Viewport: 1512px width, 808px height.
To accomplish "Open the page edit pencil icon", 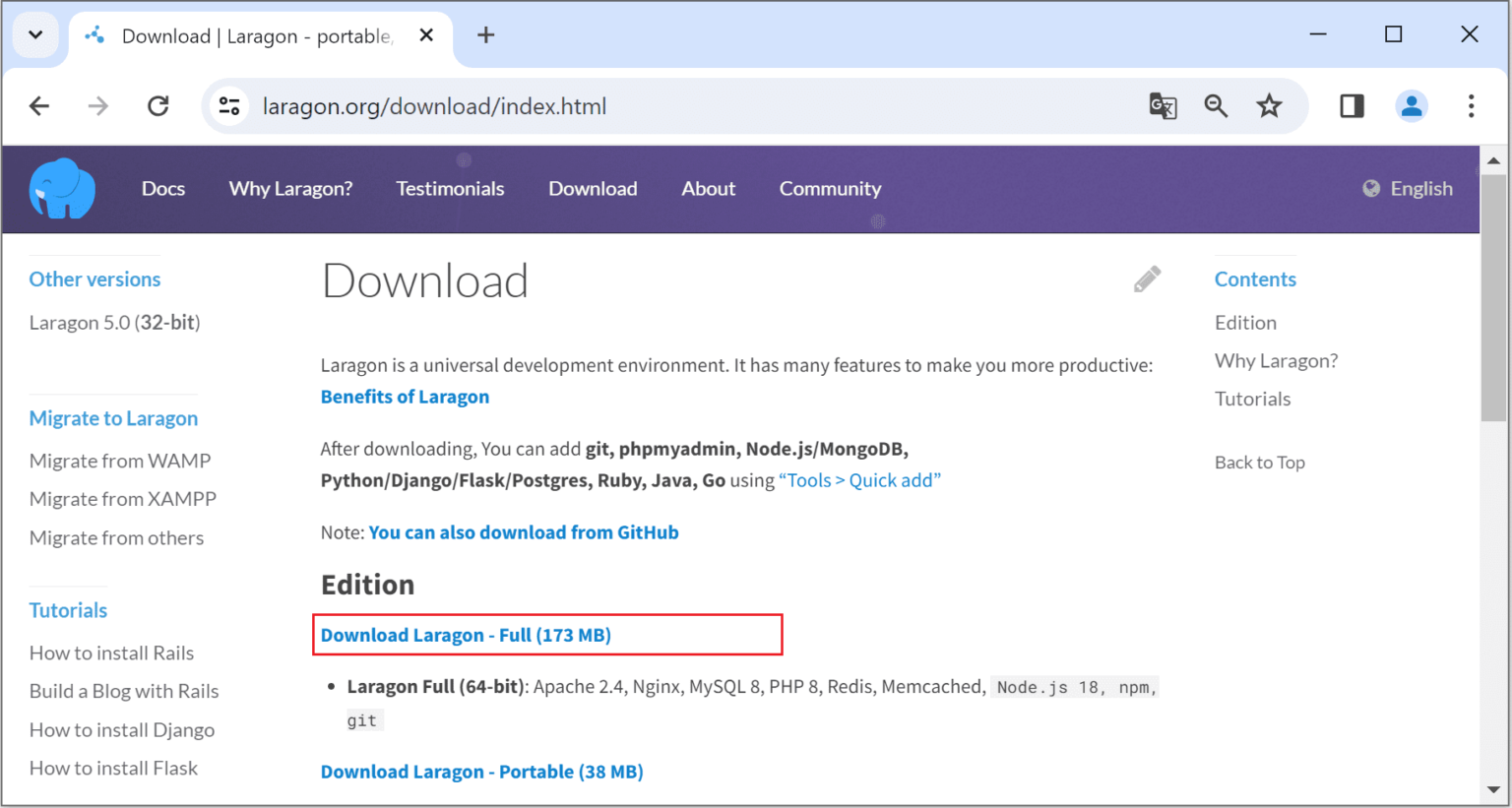I will point(1147,279).
